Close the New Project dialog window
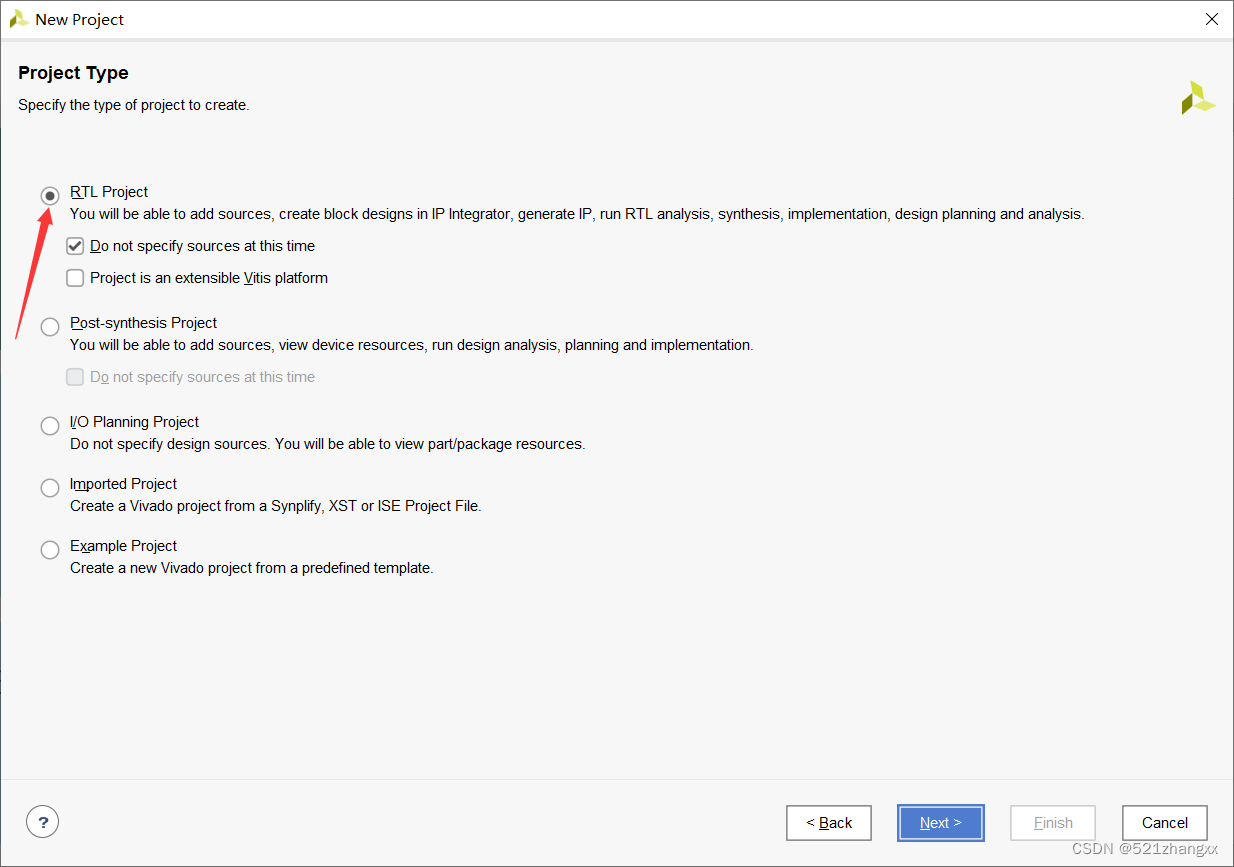 coord(1212,19)
